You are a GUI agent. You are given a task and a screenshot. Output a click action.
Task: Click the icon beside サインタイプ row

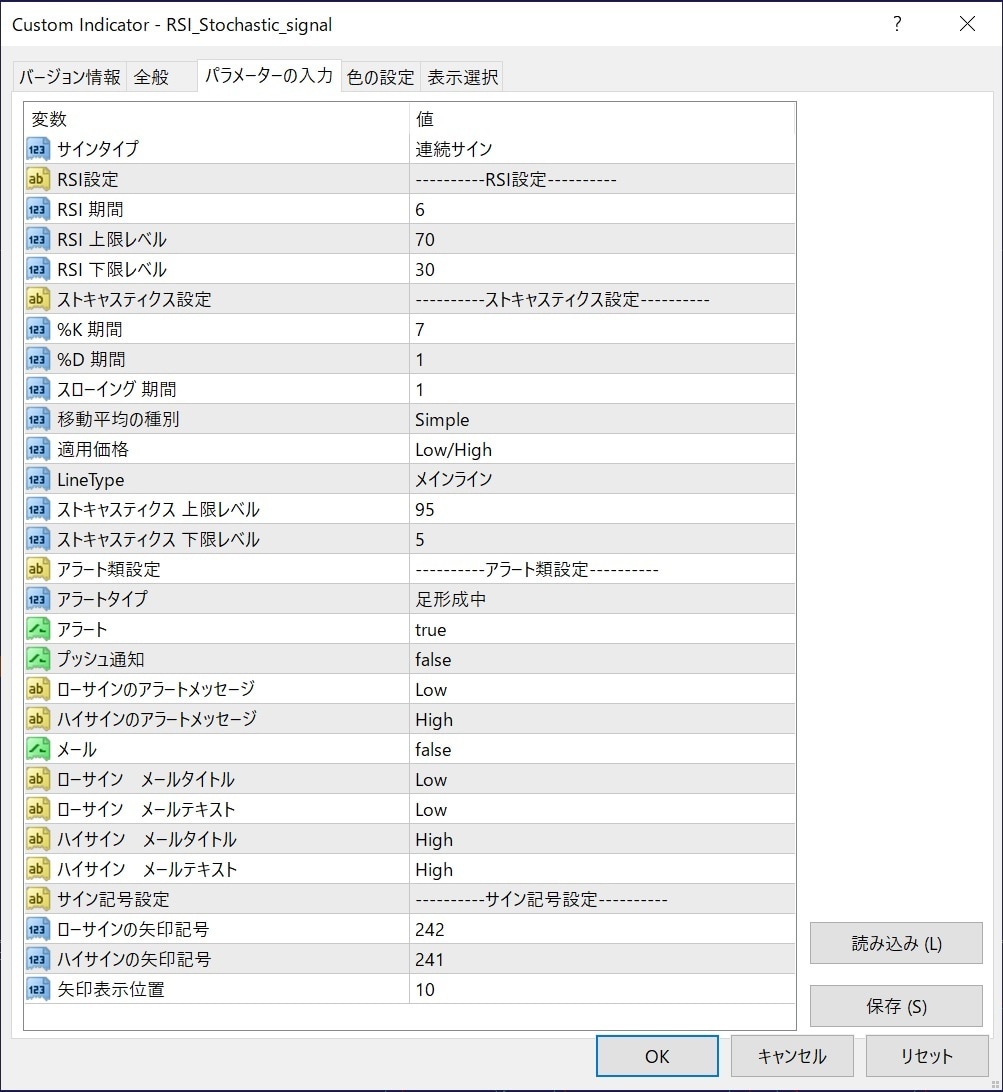click(38, 149)
